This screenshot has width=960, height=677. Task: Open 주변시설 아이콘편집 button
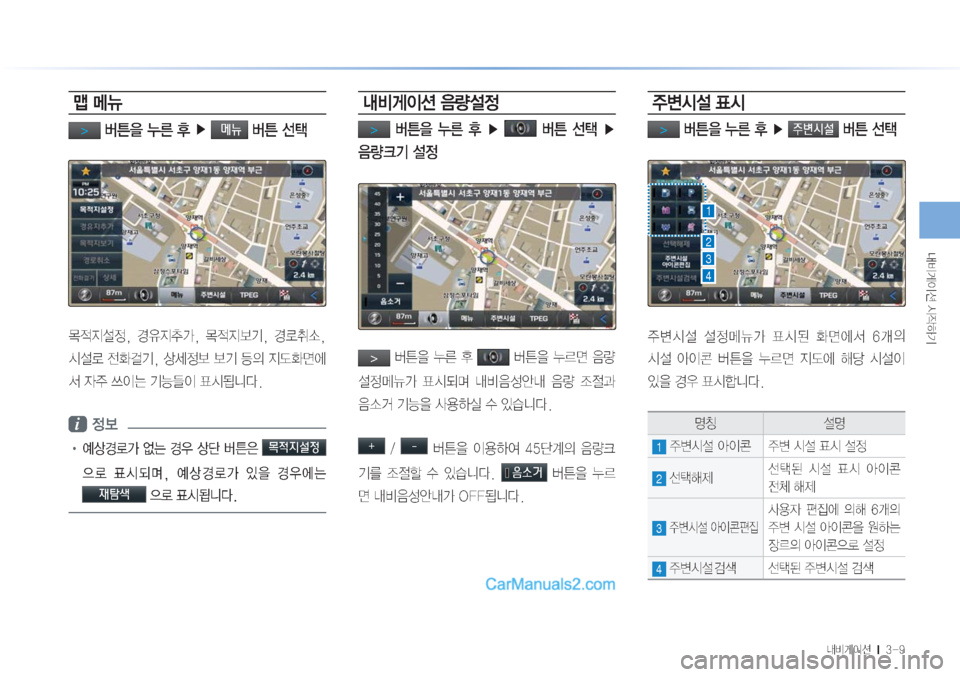pos(677,261)
